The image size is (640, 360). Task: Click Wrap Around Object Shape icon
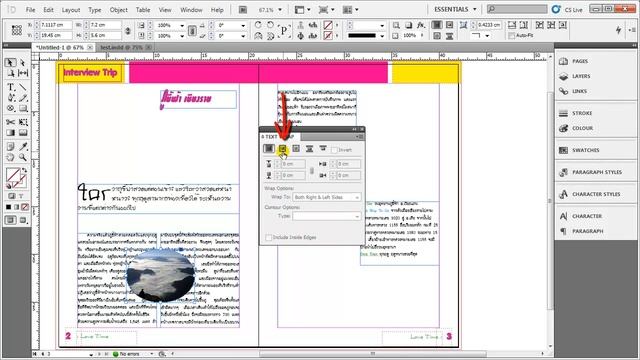tap(296, 149)
